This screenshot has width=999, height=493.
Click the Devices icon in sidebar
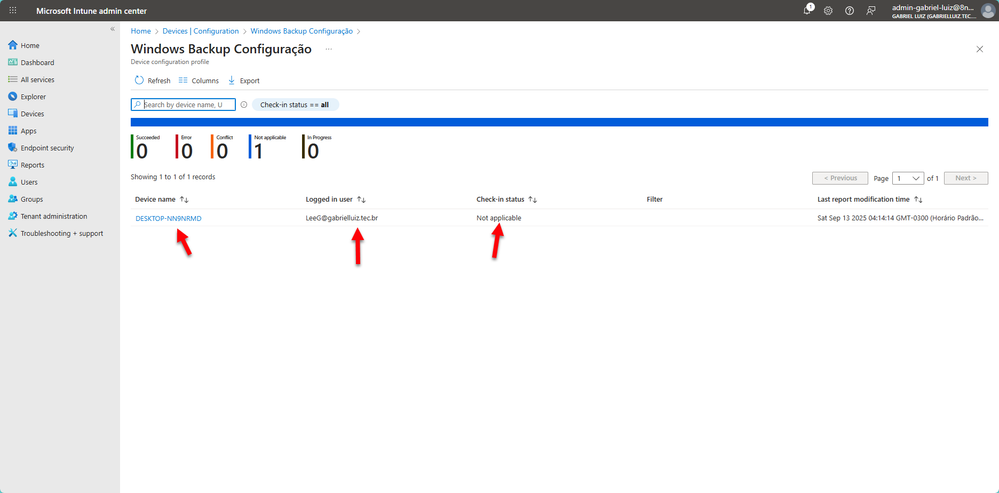pyautogui.click(x=12, y=113)
